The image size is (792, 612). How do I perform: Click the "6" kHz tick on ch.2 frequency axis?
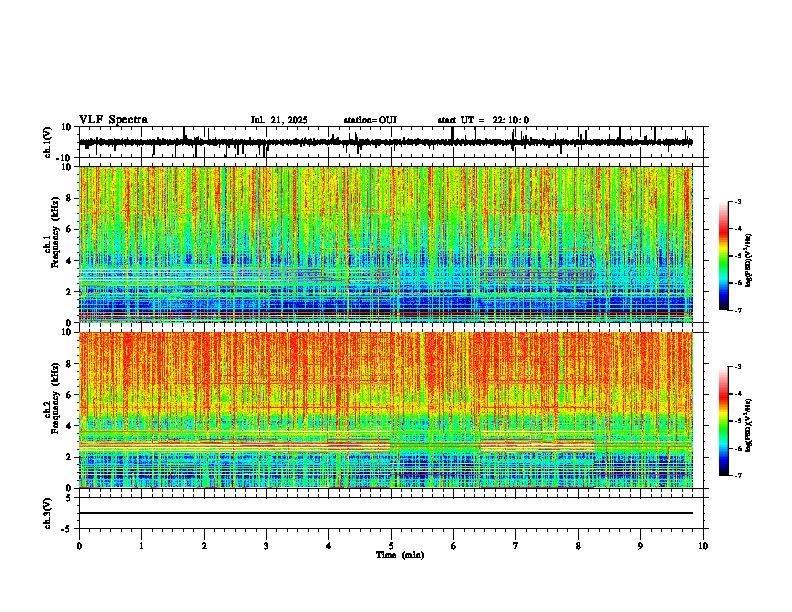pos(70,394)
